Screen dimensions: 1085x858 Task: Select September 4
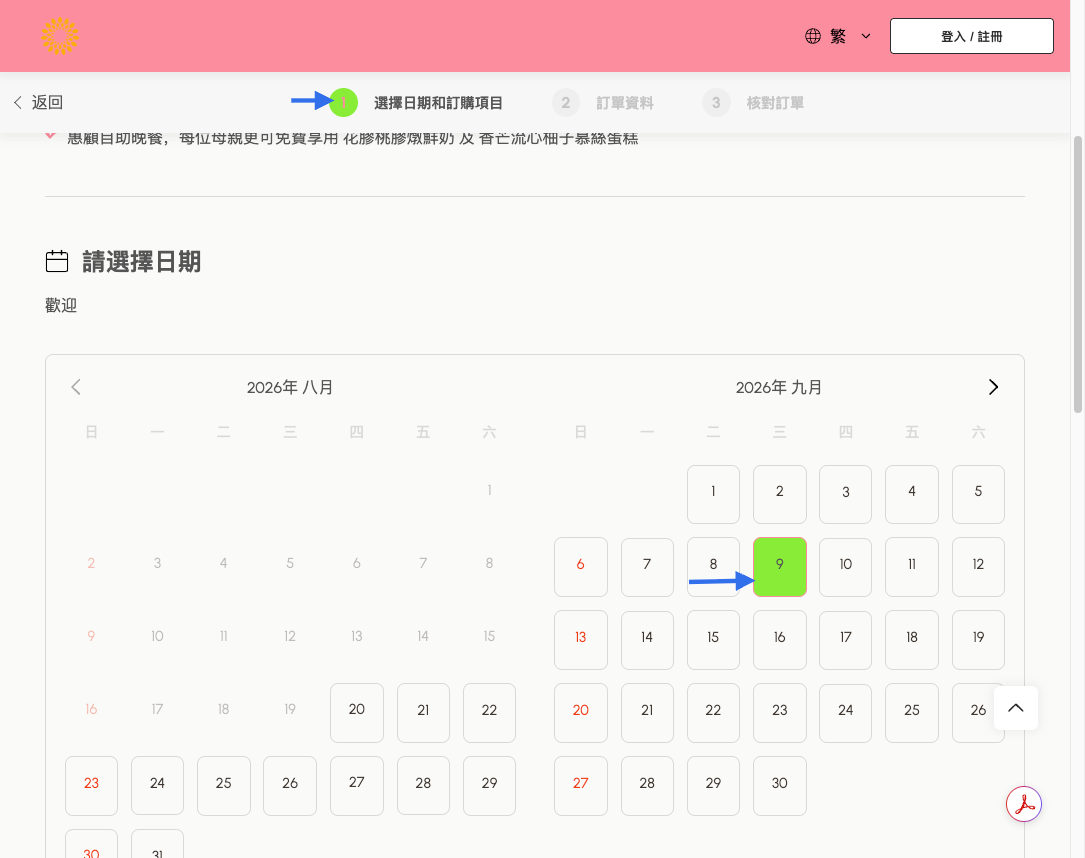tap(912, 494)
